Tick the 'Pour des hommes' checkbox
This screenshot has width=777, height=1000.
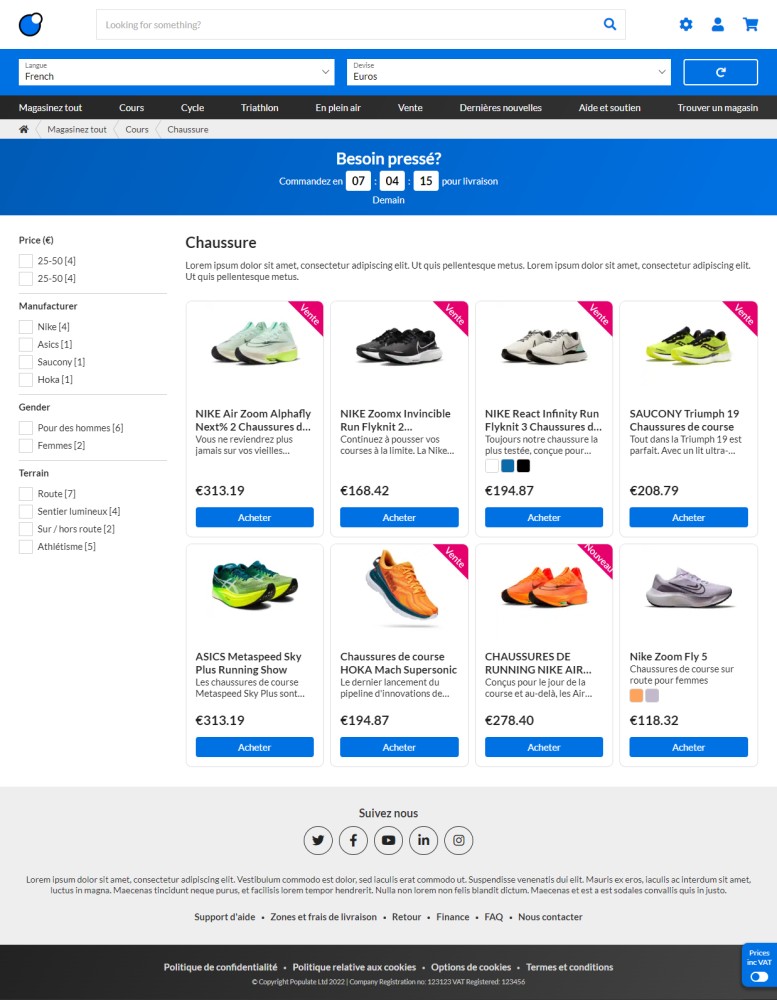[x=26, y=428]
